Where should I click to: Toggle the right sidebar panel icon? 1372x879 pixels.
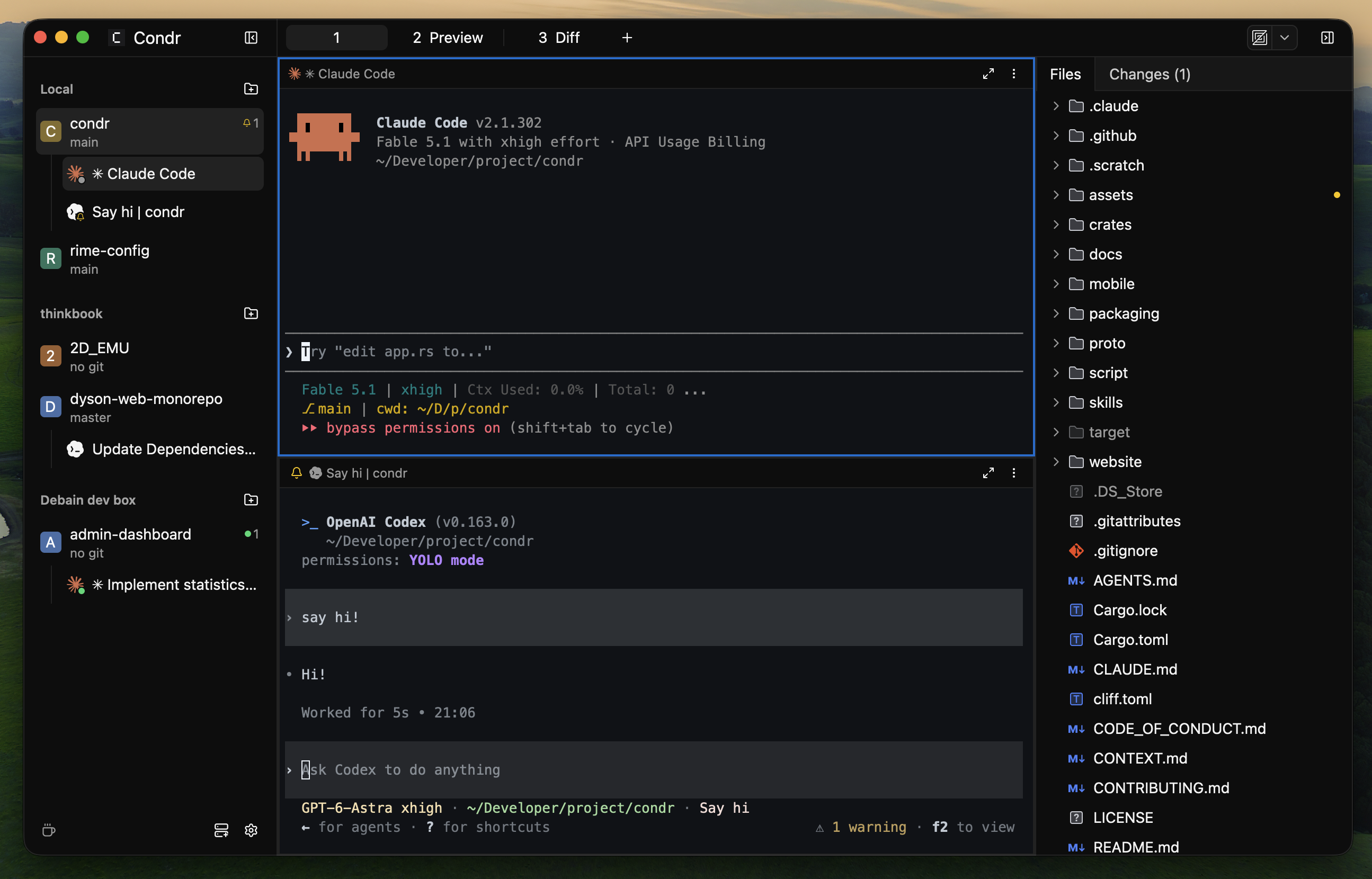[x=1327, y=38]
